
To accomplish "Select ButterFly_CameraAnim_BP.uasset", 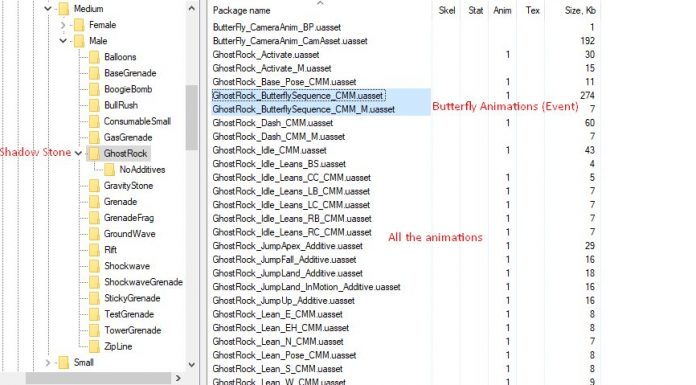I will click(x=277, y=28).
